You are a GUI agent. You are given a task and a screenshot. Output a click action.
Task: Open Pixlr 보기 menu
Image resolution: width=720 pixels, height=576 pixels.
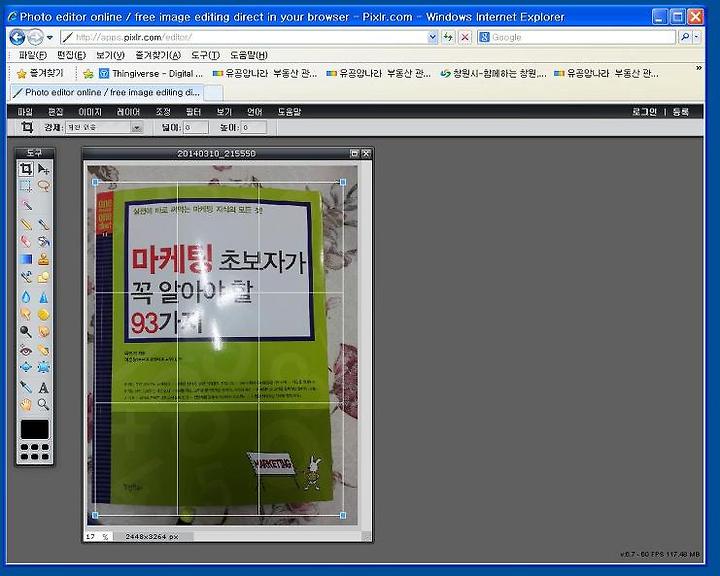[224, 112]
